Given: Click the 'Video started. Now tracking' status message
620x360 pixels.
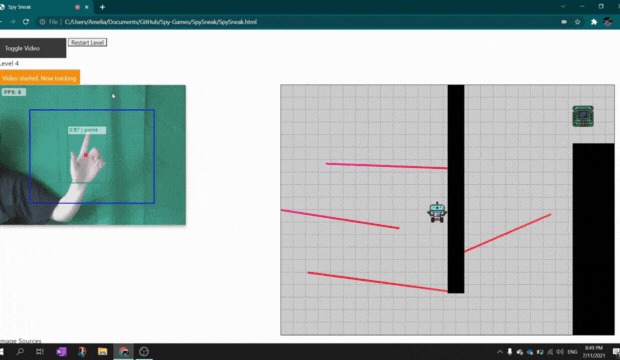Looking at the screenshot, I should point(40,78).
